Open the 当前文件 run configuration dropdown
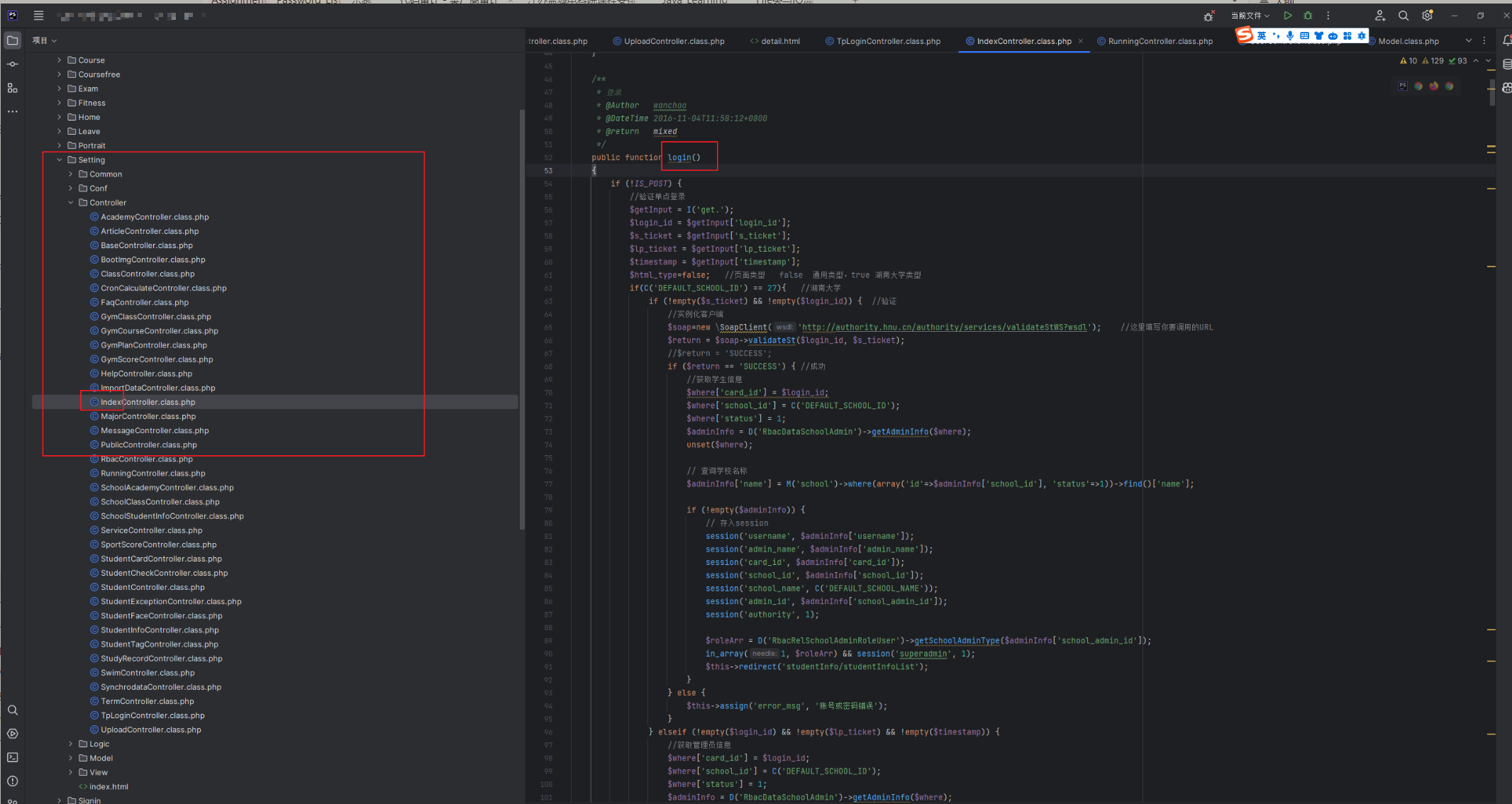 click(x=1250, y=16)
